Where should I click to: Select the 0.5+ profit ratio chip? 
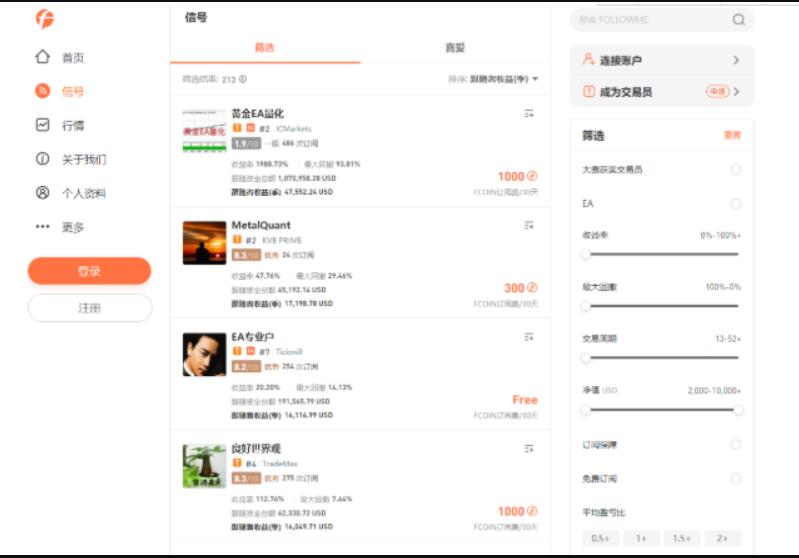[x=600, y=538]
